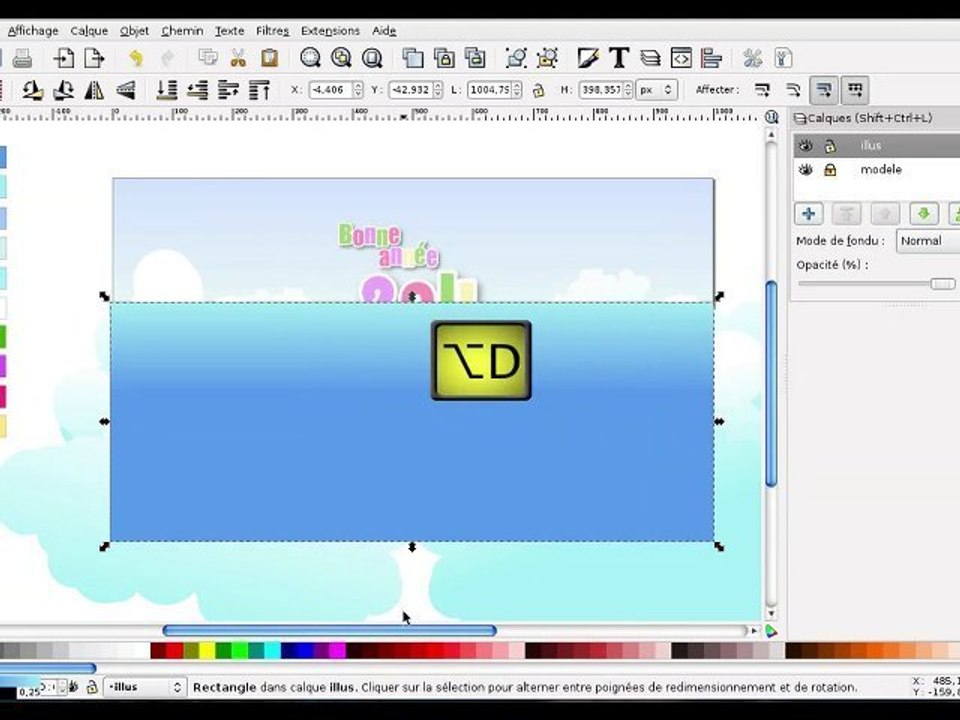Toggle move gradients Affecter button
The height and width of the screenshot is (720, 960).
pos(824,91)
